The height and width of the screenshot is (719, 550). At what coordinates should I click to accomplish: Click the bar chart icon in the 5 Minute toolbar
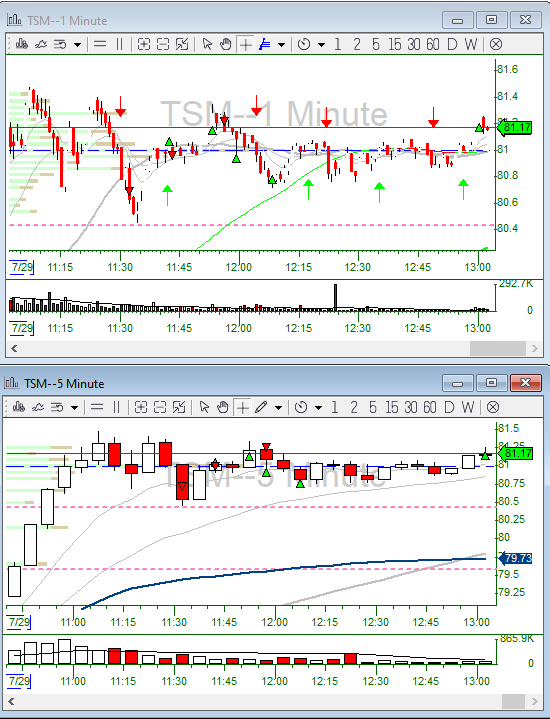[18, 407]
